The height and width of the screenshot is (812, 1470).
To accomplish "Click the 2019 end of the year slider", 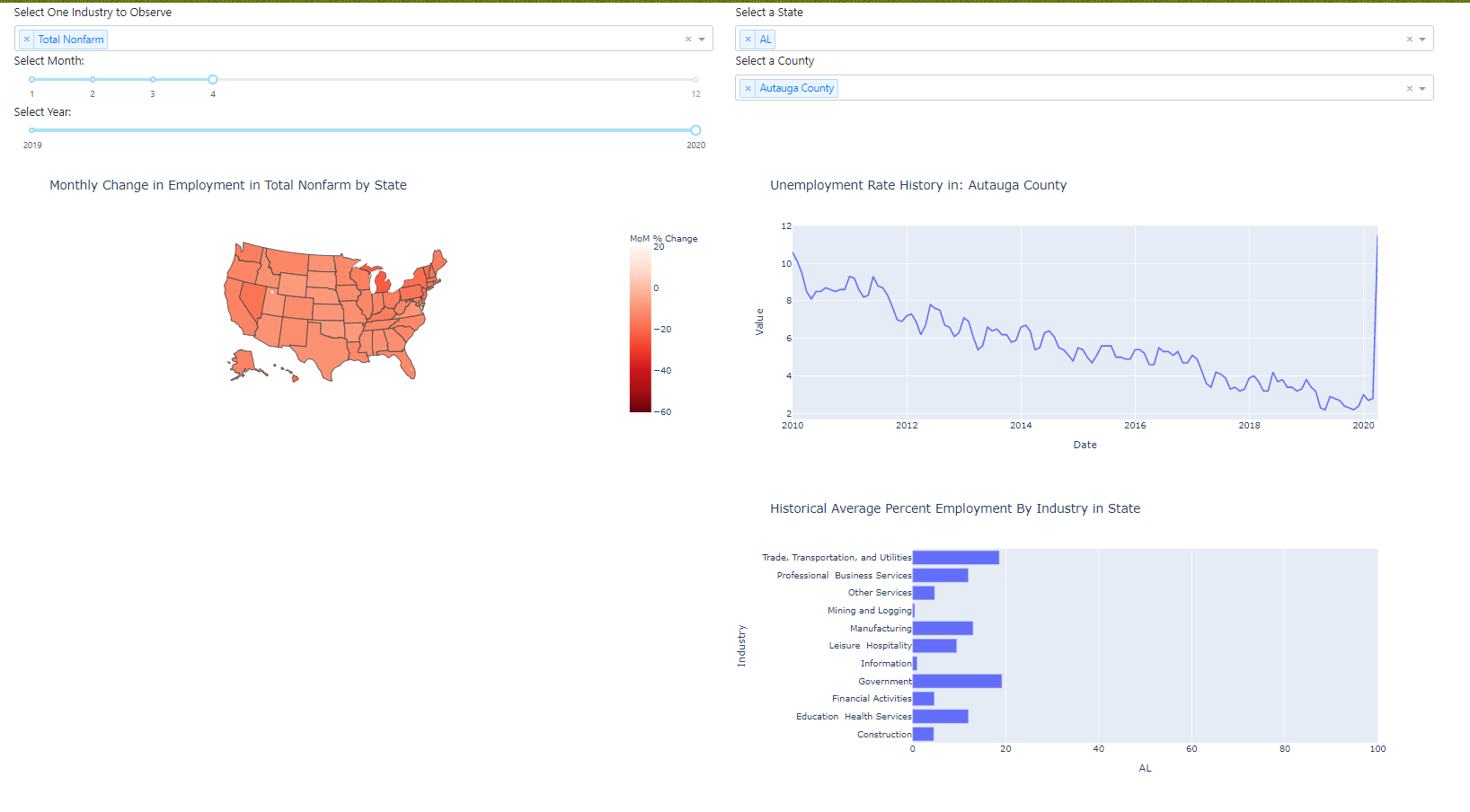I will (x=32, y=129).
